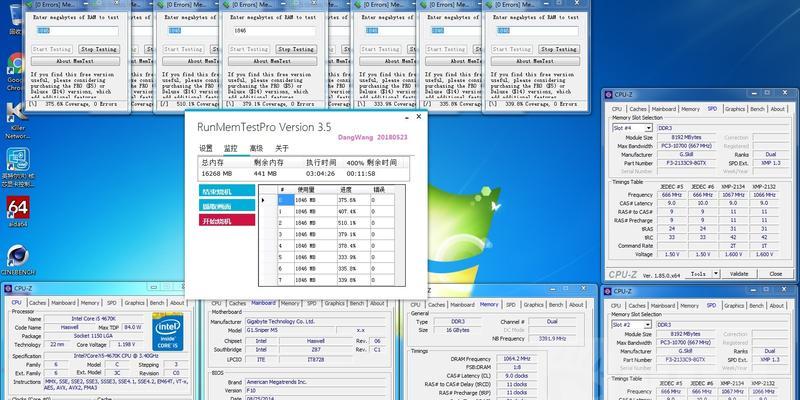Click F3-2133C9-8GTX part number in Slot #4 window

pyautogui.click(x=686, y=163)
